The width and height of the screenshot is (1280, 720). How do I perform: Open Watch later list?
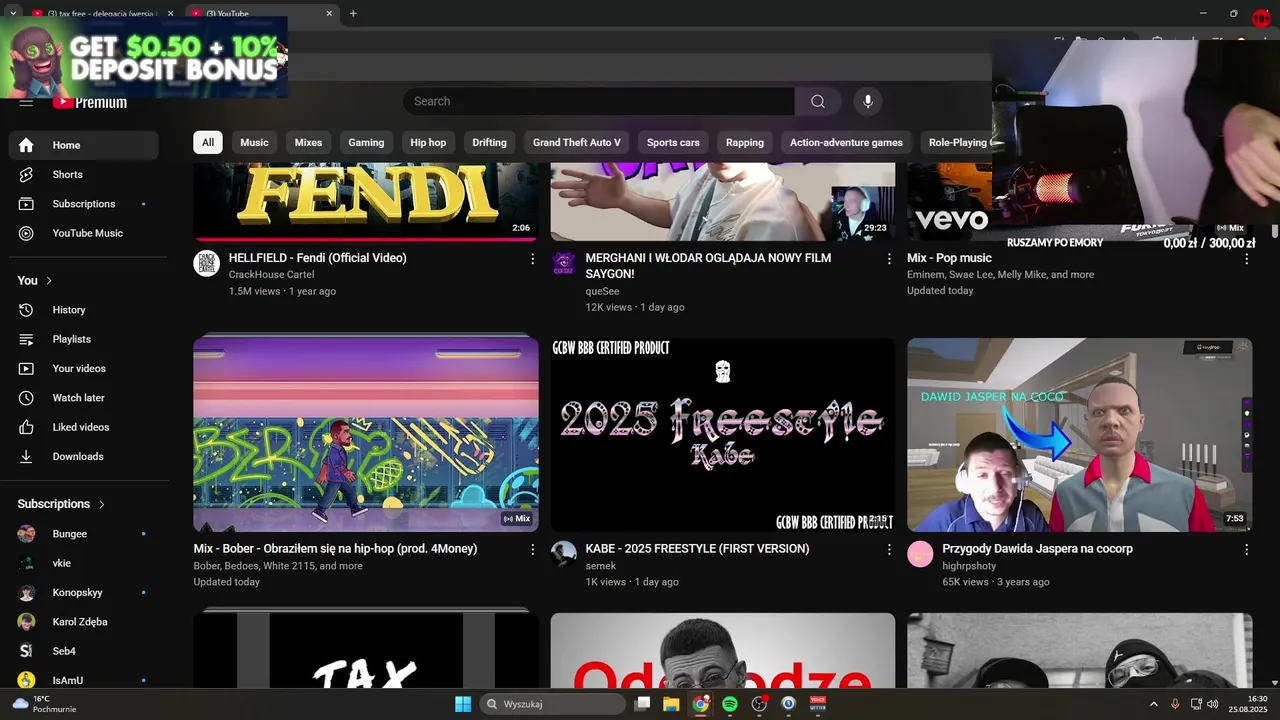[84, 398]
